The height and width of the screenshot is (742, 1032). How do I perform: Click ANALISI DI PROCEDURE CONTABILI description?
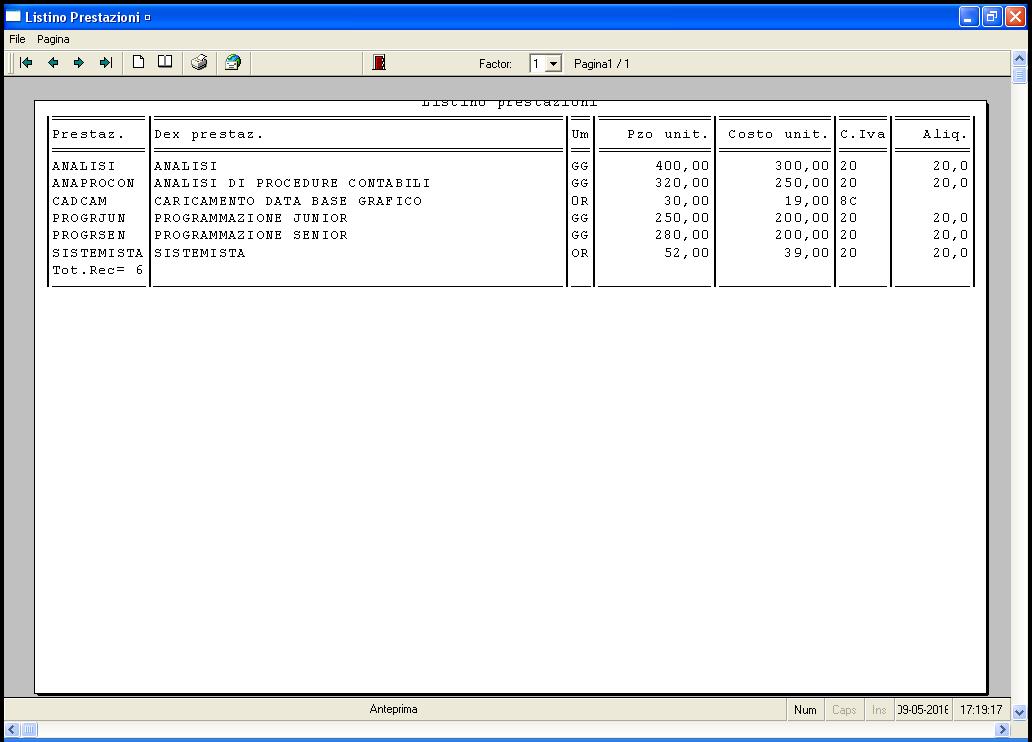(x=292, y=183)
